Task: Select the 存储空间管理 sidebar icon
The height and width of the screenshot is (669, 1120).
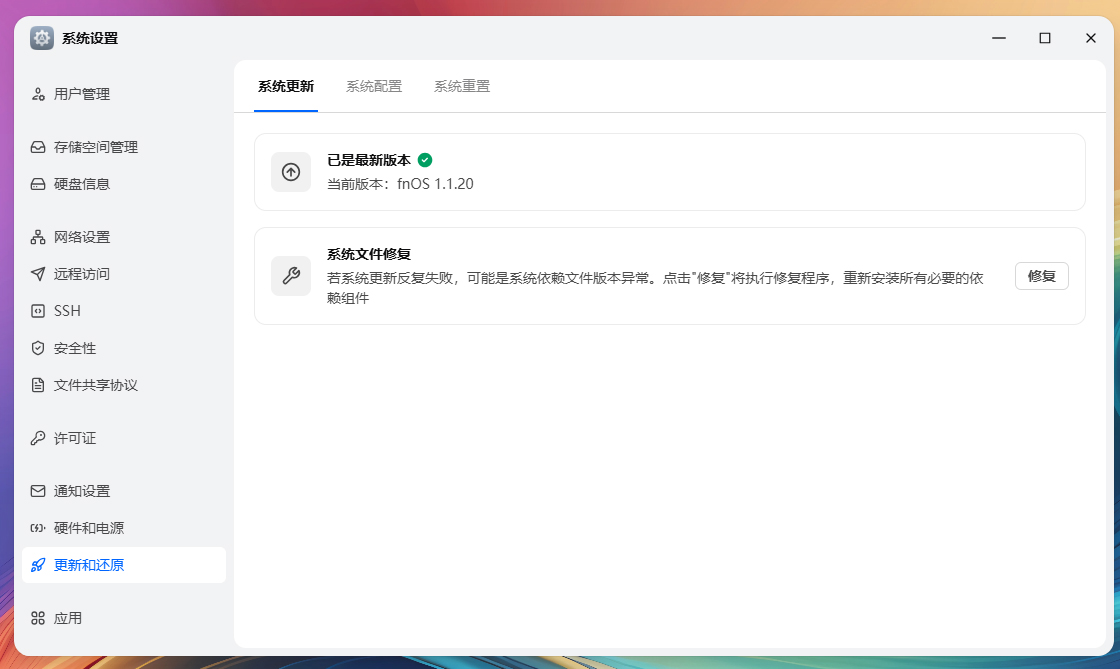Action: (40, 146)
